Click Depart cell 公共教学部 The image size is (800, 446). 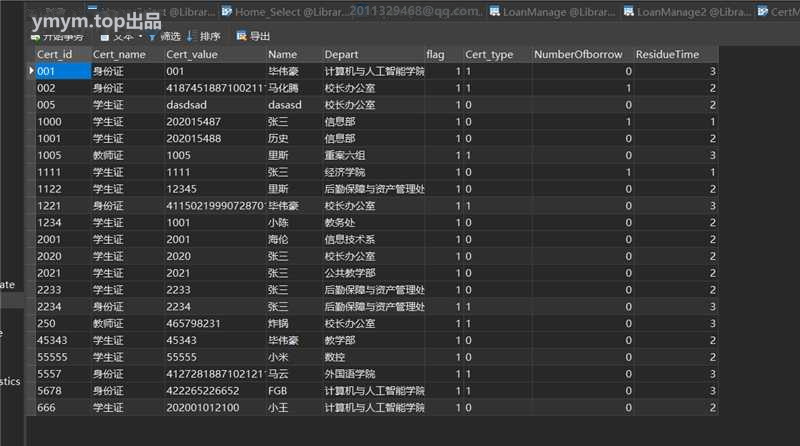[x=373, y=273]
